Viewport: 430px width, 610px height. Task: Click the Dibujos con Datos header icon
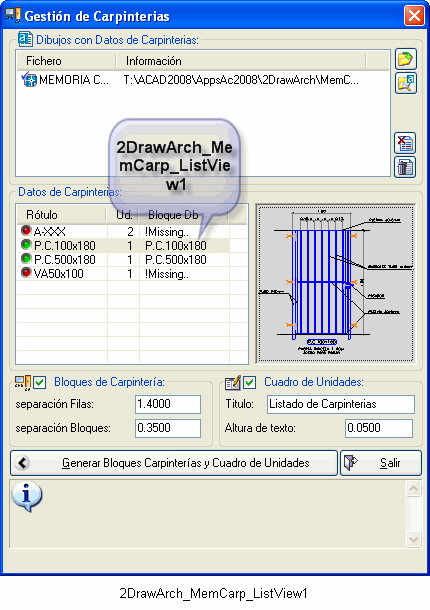25,39
